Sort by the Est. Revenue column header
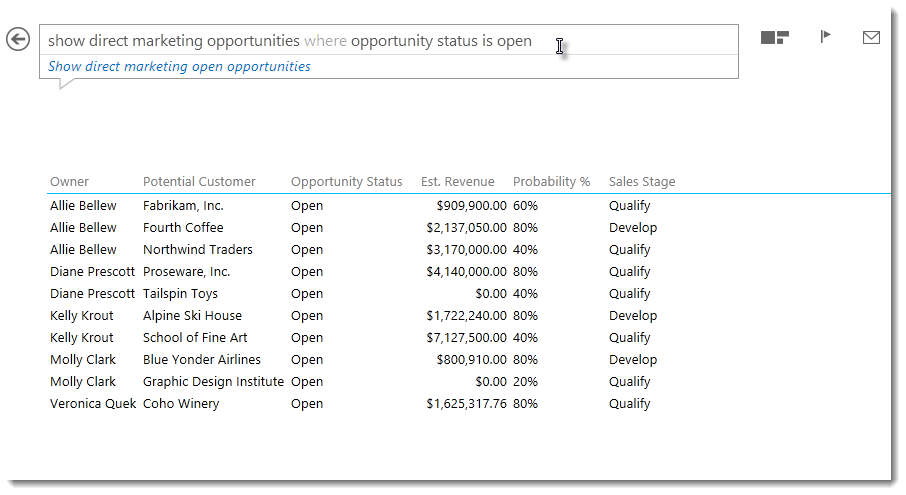 458,181
